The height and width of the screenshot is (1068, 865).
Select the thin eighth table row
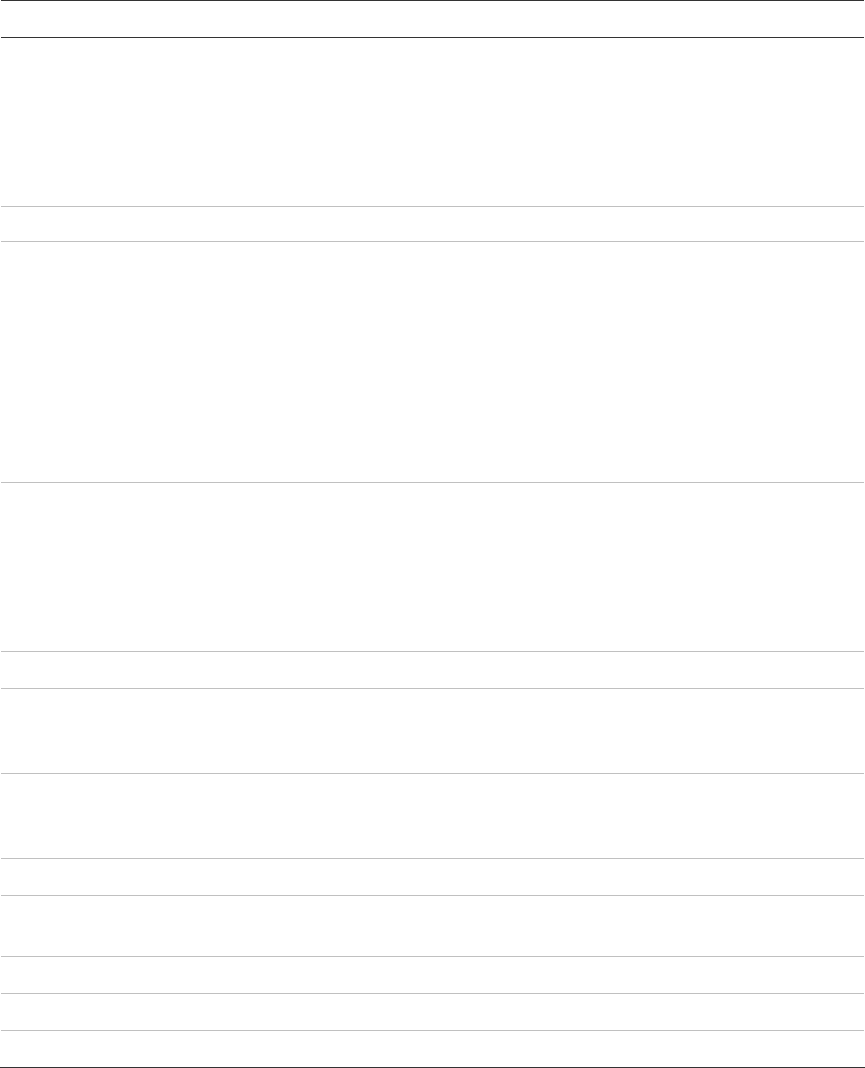pyautogui.click(x=432, y=876)
